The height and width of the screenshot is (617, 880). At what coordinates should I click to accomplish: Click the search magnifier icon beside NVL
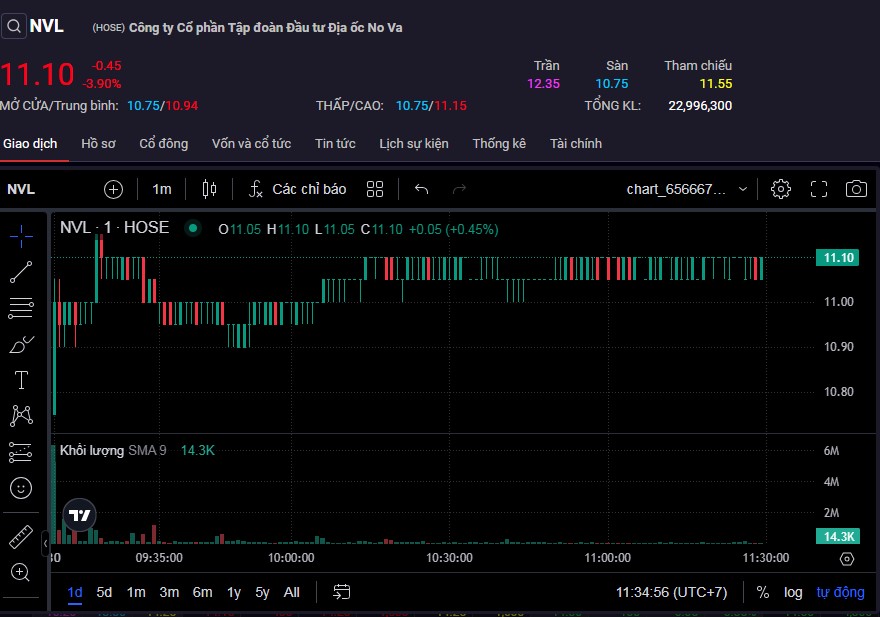coord(13,26)
